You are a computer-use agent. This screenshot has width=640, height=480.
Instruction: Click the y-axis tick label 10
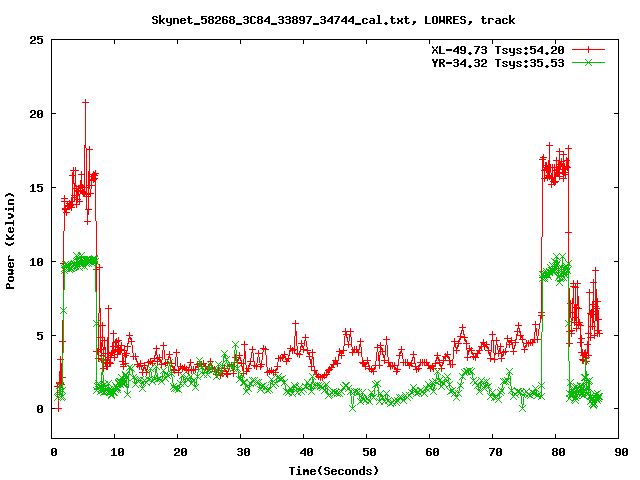click(x=36, y=262)
